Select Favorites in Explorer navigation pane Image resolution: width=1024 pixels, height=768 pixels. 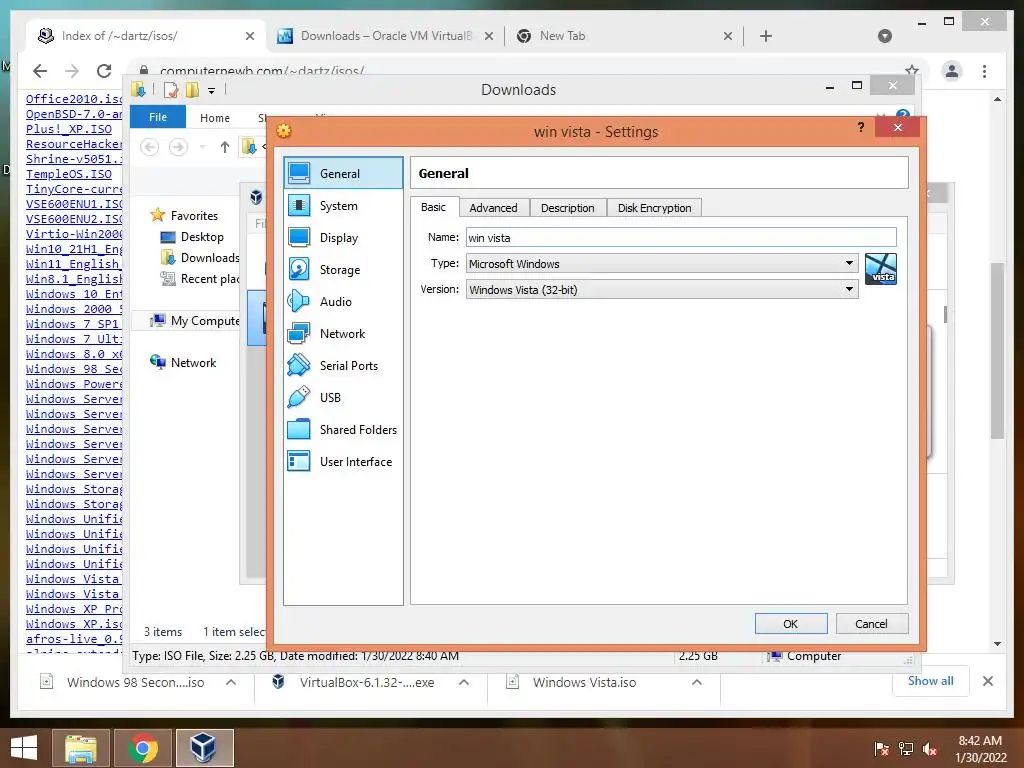click(194, 216)
